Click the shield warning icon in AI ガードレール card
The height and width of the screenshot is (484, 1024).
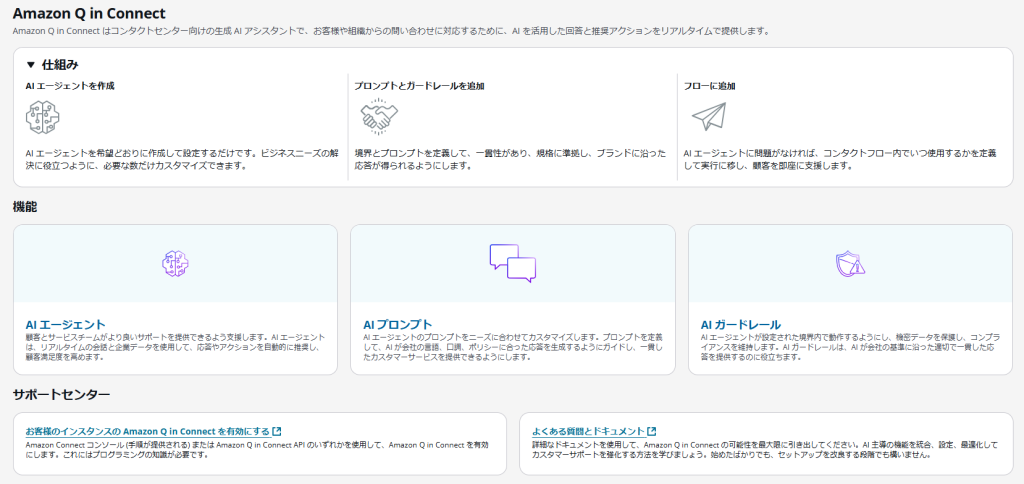click(x=850, y=263)
